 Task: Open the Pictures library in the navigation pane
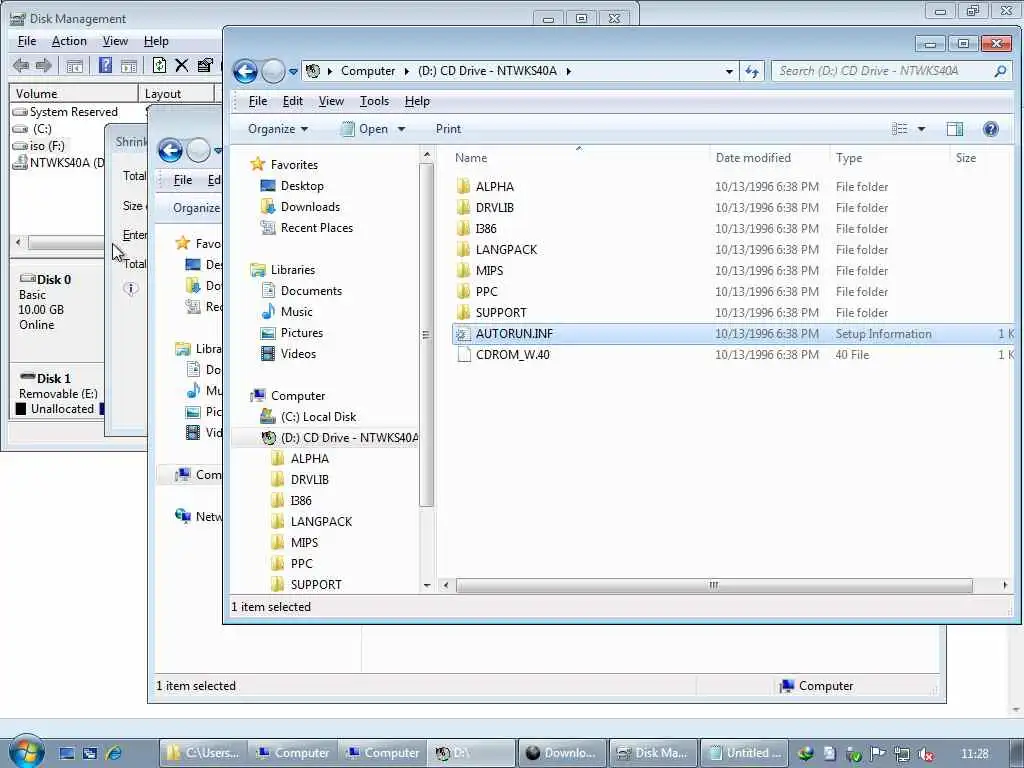[x=302, y=332]
